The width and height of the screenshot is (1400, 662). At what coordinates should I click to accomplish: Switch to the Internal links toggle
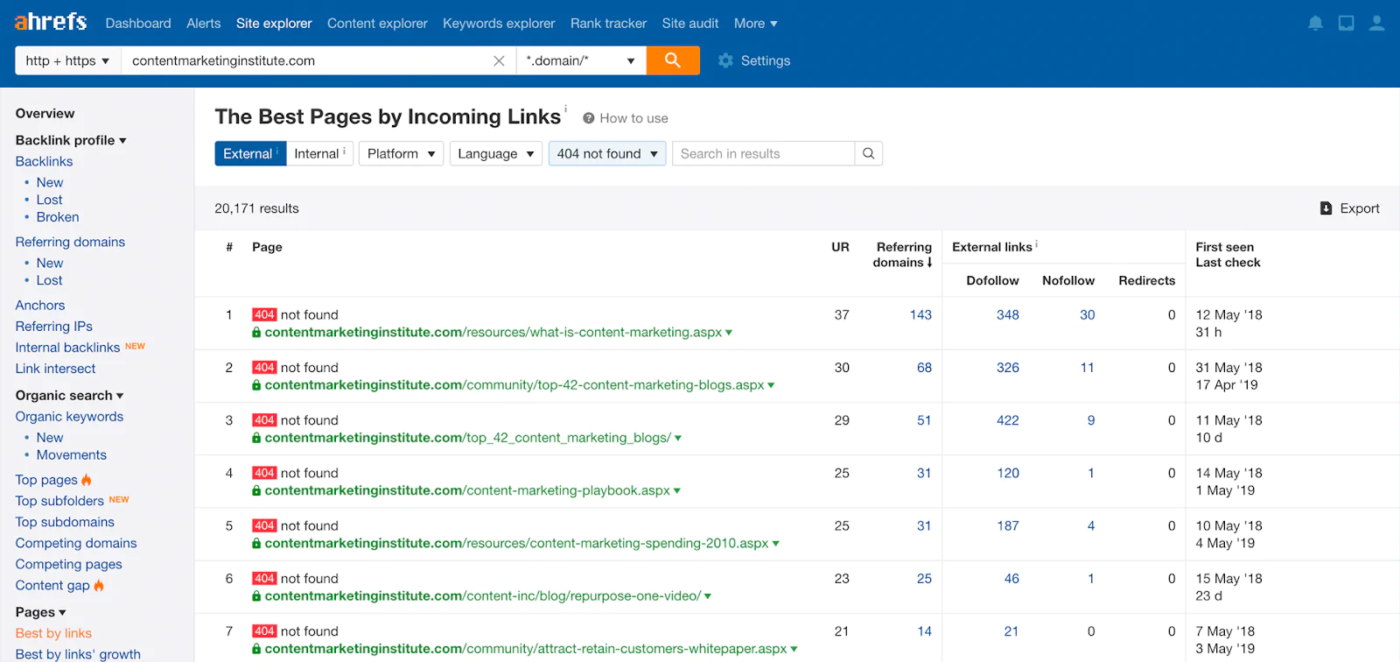[x=320, y=154]
